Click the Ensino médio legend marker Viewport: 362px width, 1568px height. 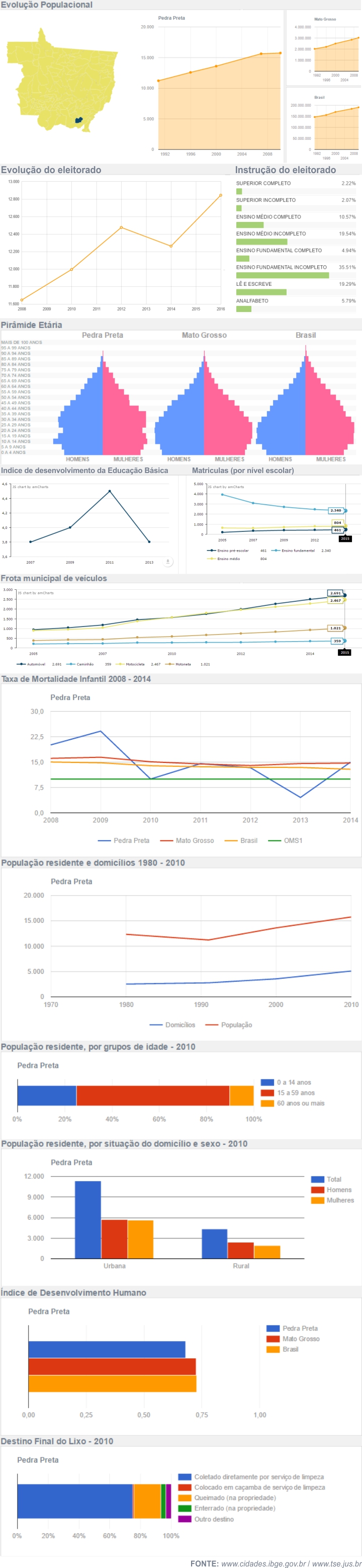pos(211,558)
